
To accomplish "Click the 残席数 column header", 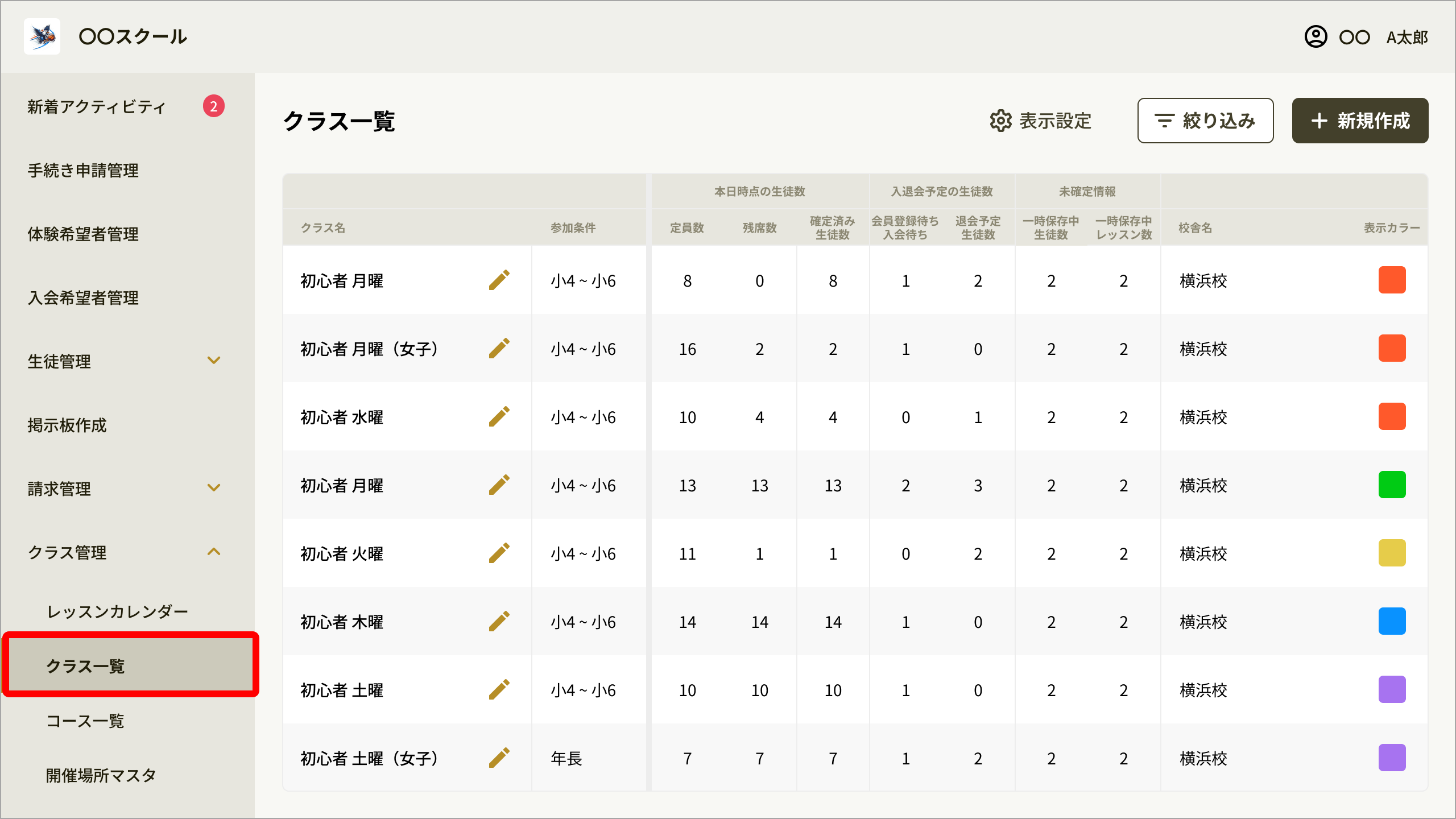I will pyautogui.click(x=760, y=228).
